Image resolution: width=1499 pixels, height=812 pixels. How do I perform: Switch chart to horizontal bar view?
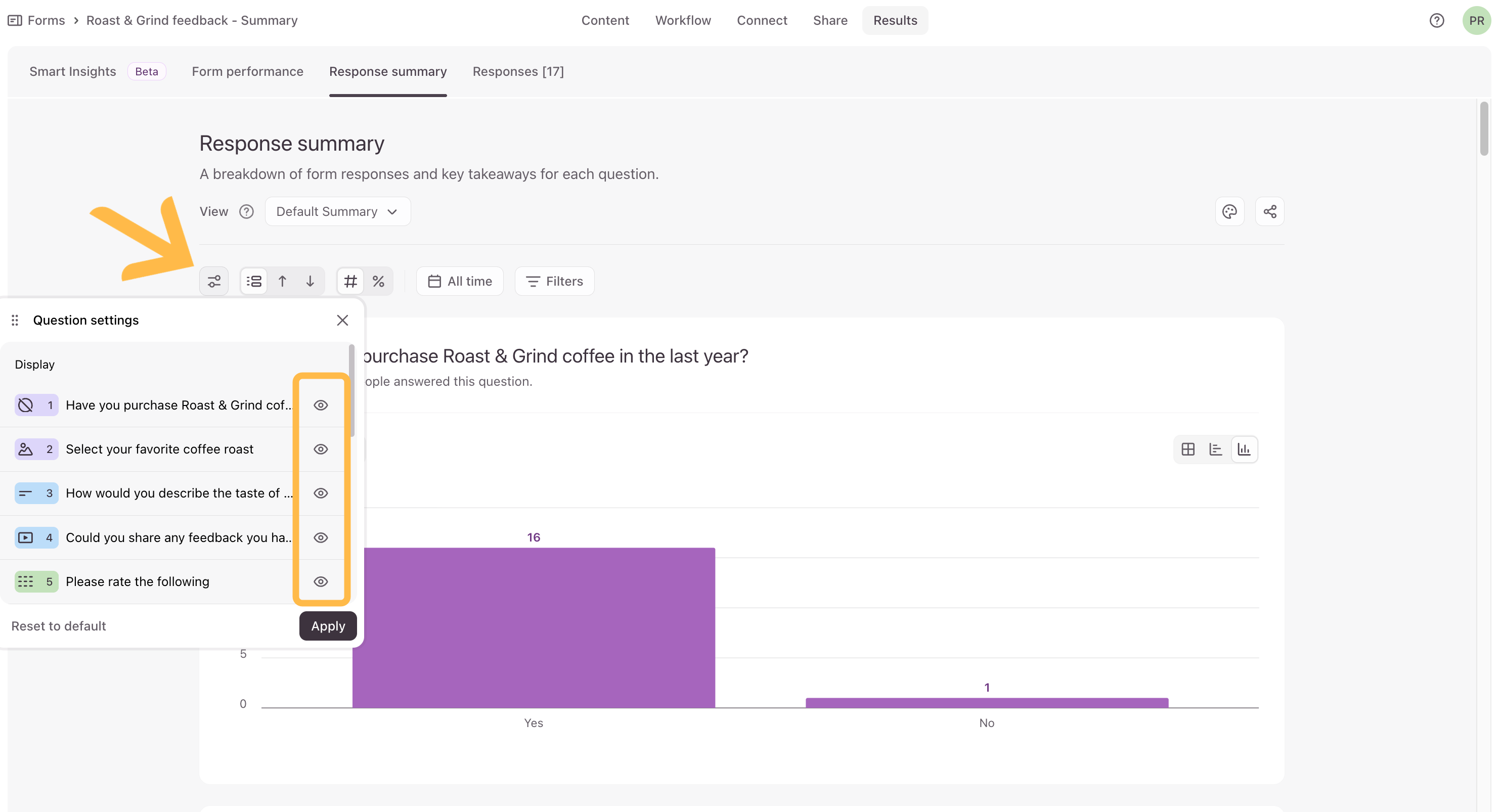coord(1216,449)
